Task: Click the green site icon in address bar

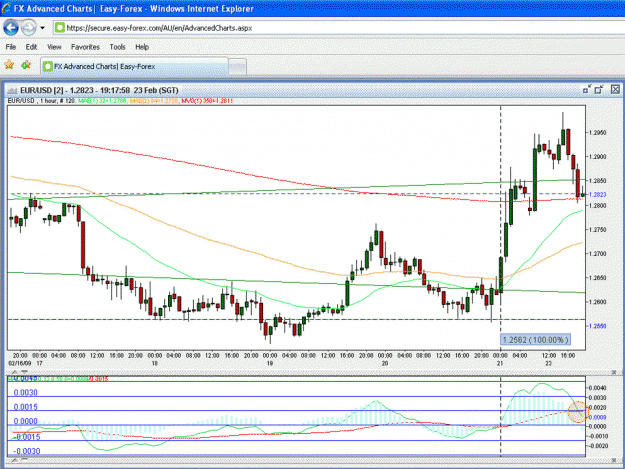Action: click(x=59, y=27)
